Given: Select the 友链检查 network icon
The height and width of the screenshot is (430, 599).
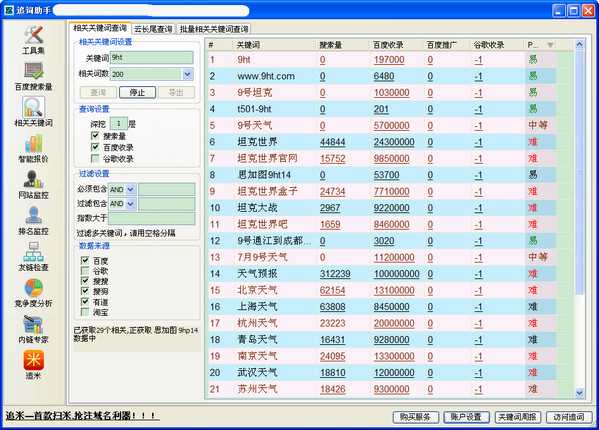Looking at the screenshot, I should 34,252.
